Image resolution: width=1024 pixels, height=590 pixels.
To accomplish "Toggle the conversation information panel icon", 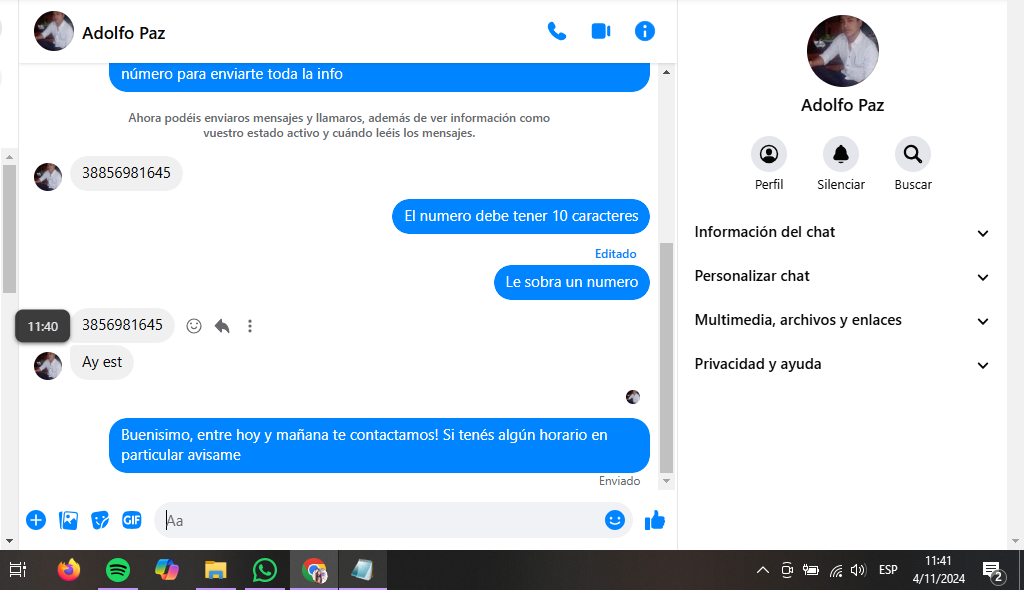I will click(645, 31).
